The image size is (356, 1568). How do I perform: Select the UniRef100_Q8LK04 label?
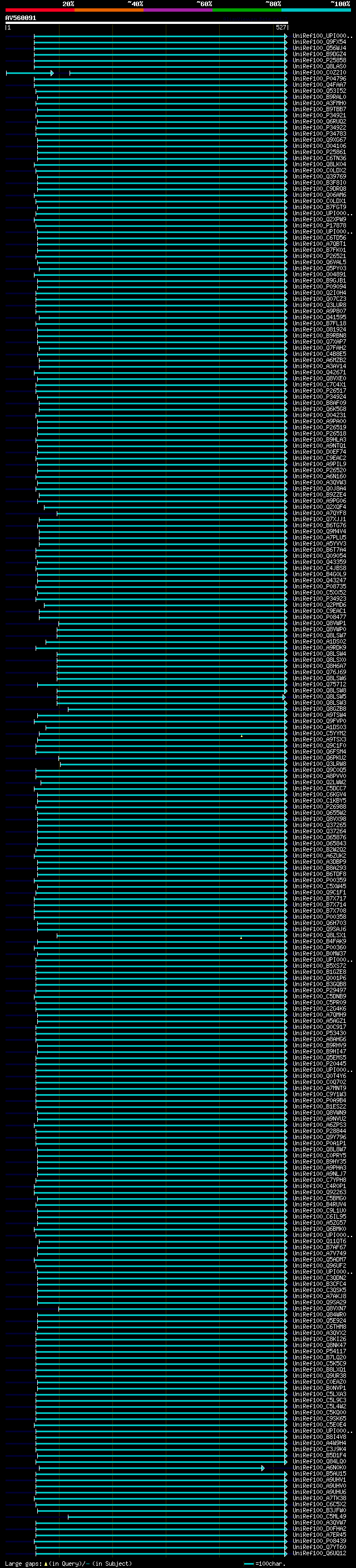tap(319, 164)
